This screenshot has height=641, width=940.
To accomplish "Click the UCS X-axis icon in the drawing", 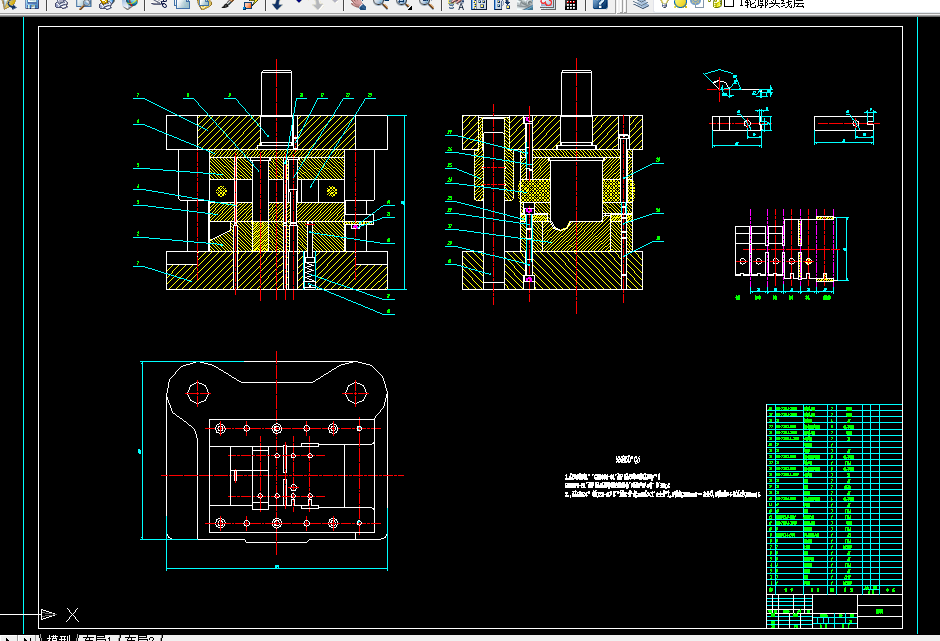I will pos(60,615).
